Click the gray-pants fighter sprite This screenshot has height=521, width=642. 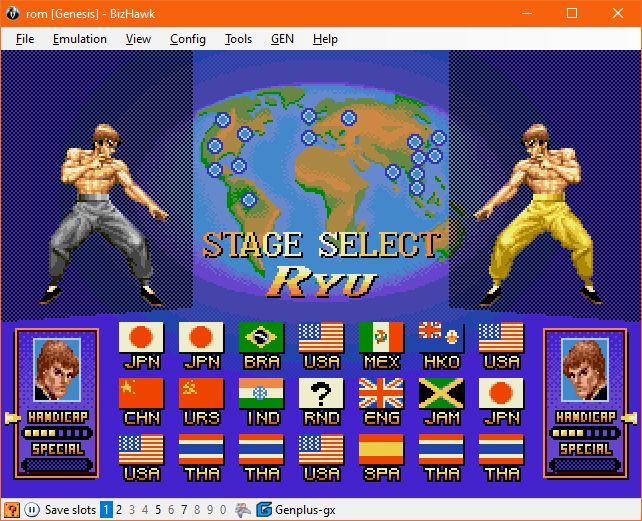[x=103, y=215]
